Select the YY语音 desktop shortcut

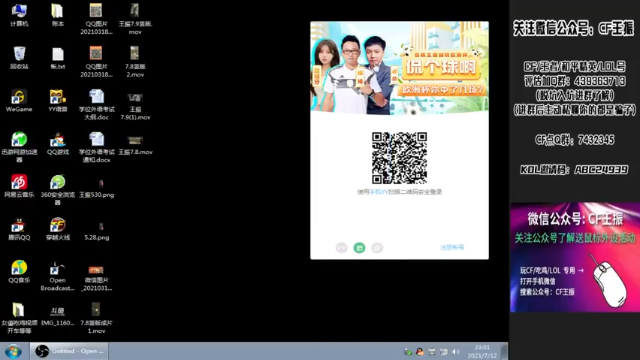[x=58, y=100]
